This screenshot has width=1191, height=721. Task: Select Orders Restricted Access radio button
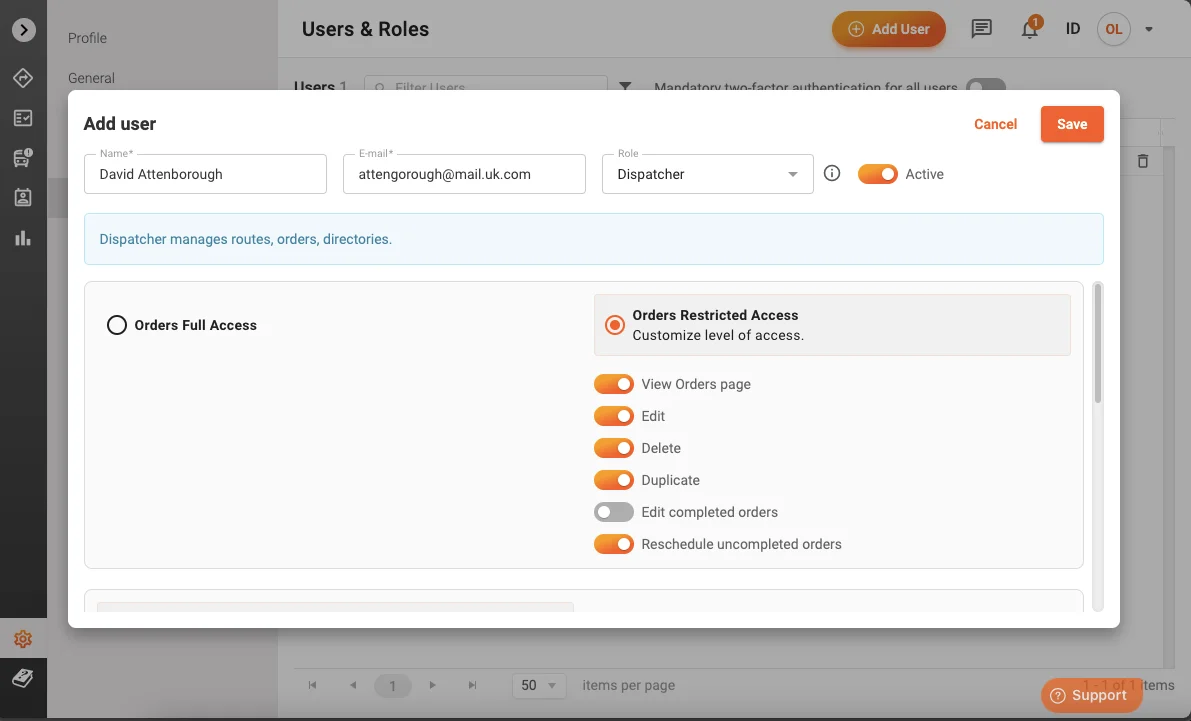(x=614, y=325)
